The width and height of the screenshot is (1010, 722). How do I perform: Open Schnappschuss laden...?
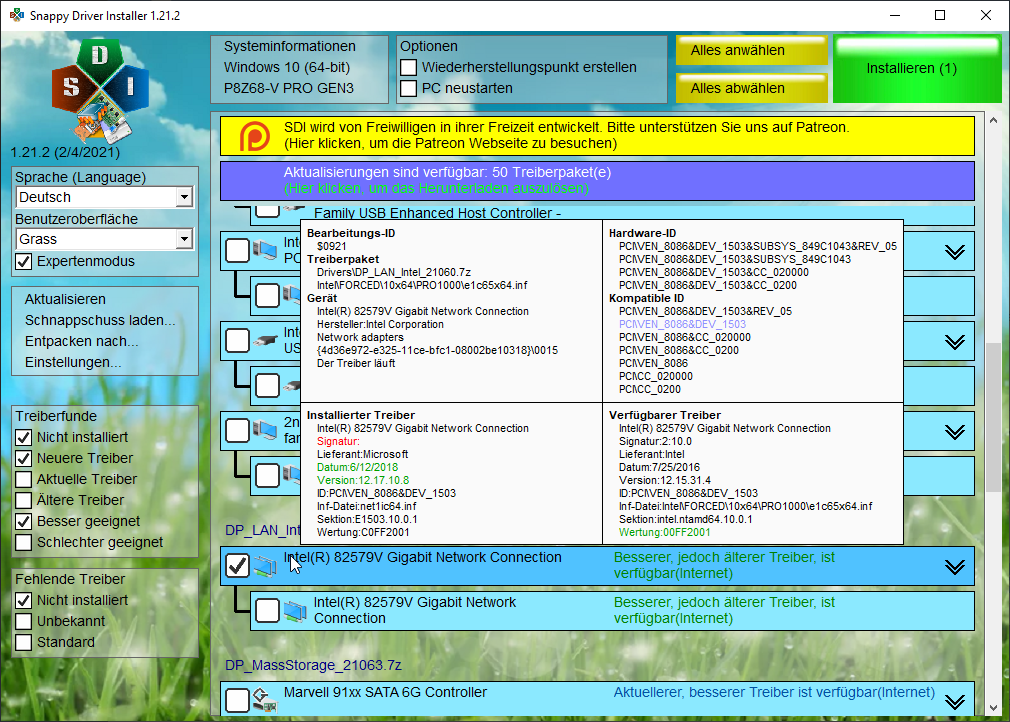click(100, 320)
